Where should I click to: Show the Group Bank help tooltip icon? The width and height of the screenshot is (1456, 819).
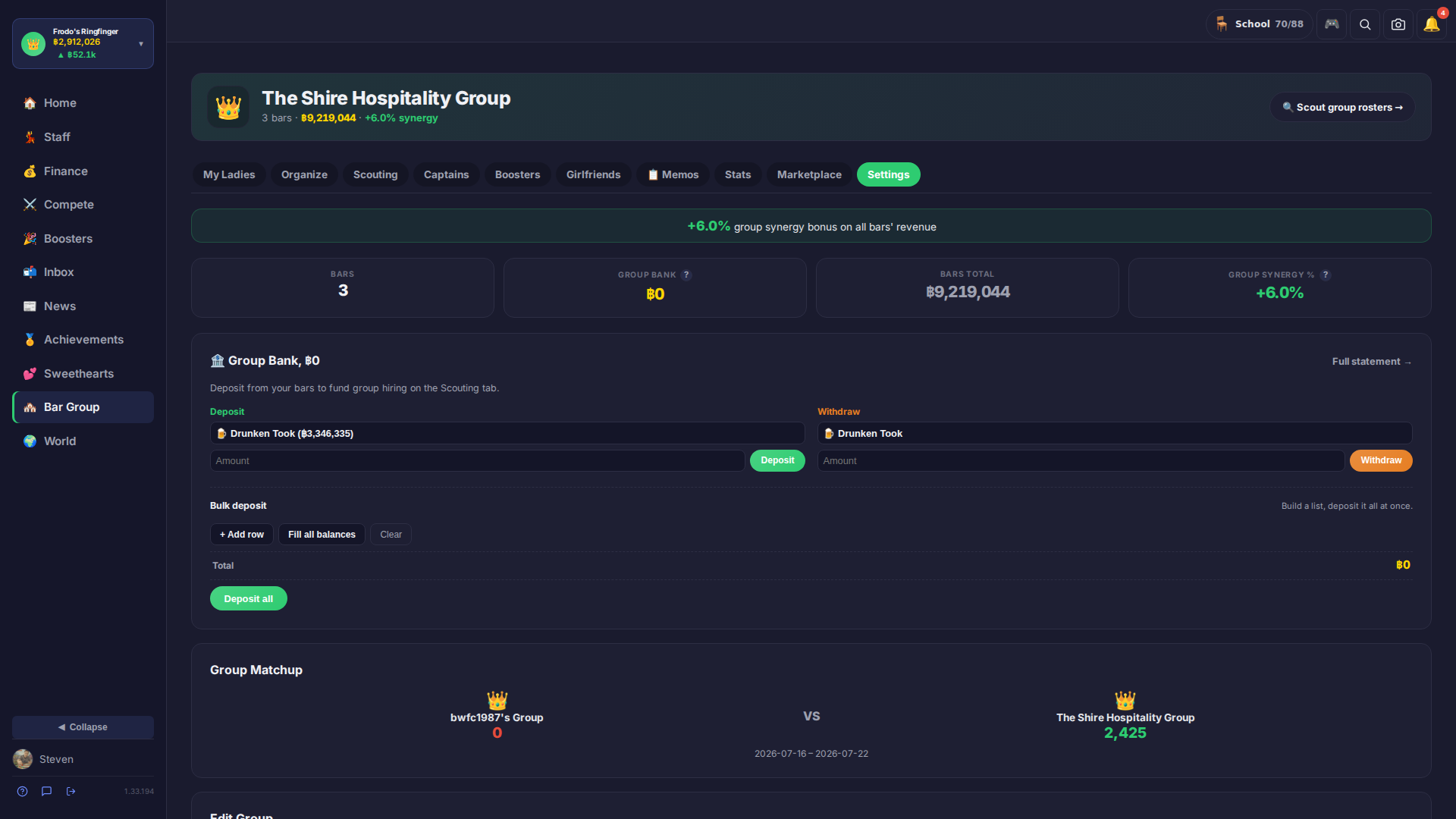tap(686, 275)
